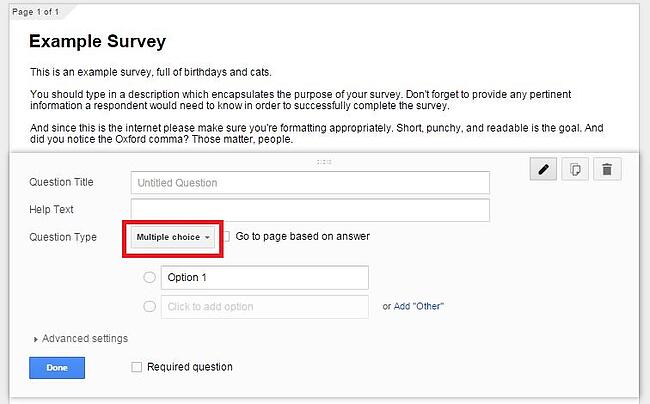Click the pencil edit icon
Viewport: 650px width, 404px height.
(x=544, y=169)
